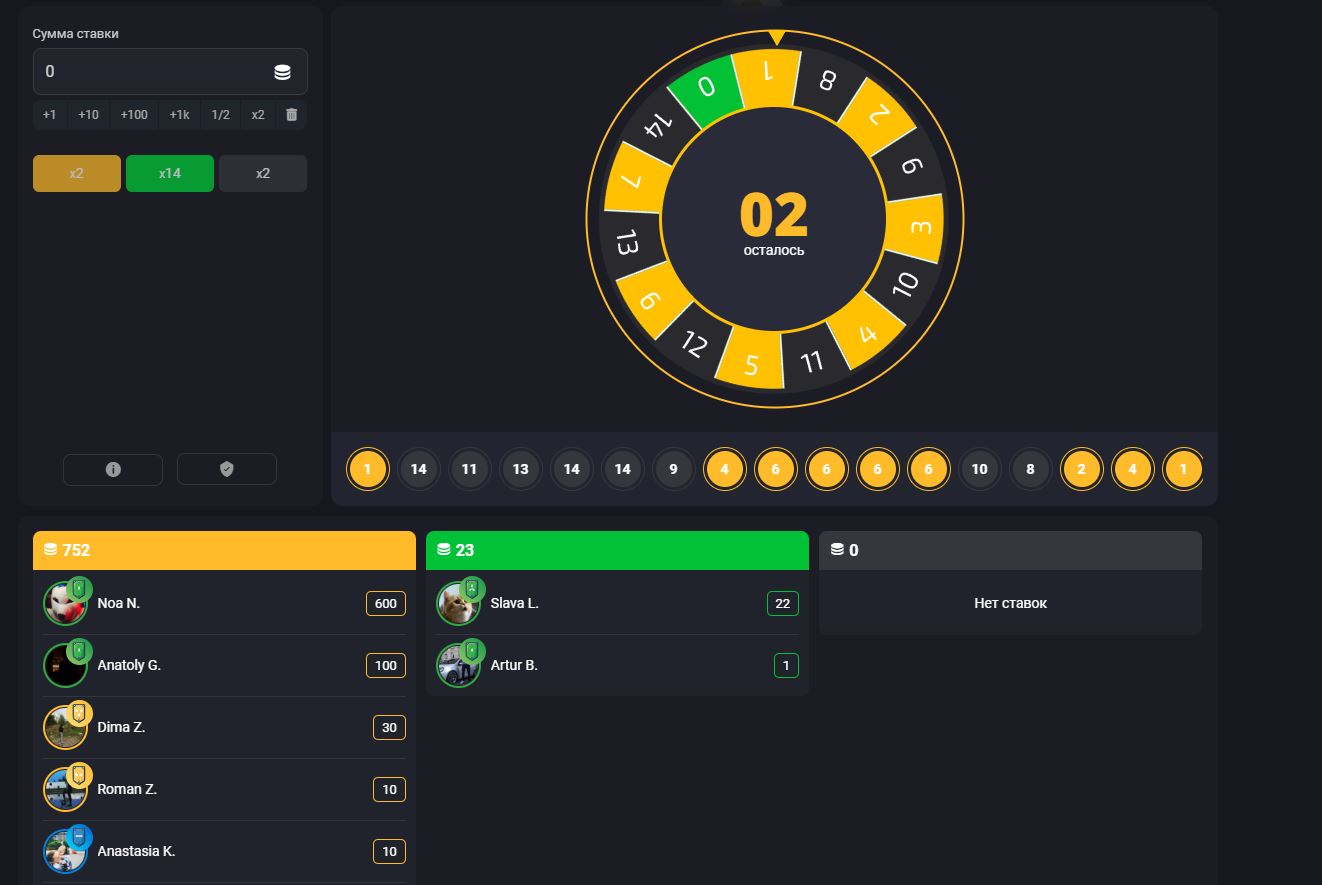Click the coin stack icon in bet field
This screenshot has width=1322, height=885.
[282, 72]
